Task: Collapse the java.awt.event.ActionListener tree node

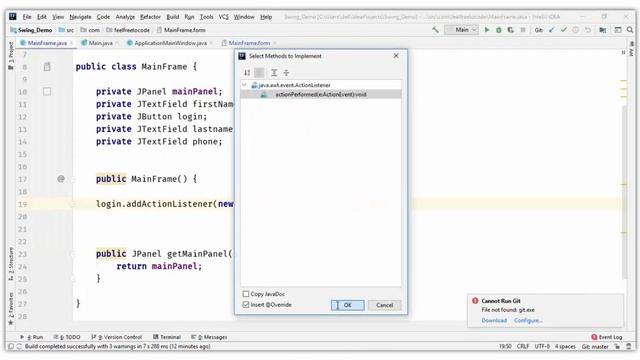Action: (244, 85)
